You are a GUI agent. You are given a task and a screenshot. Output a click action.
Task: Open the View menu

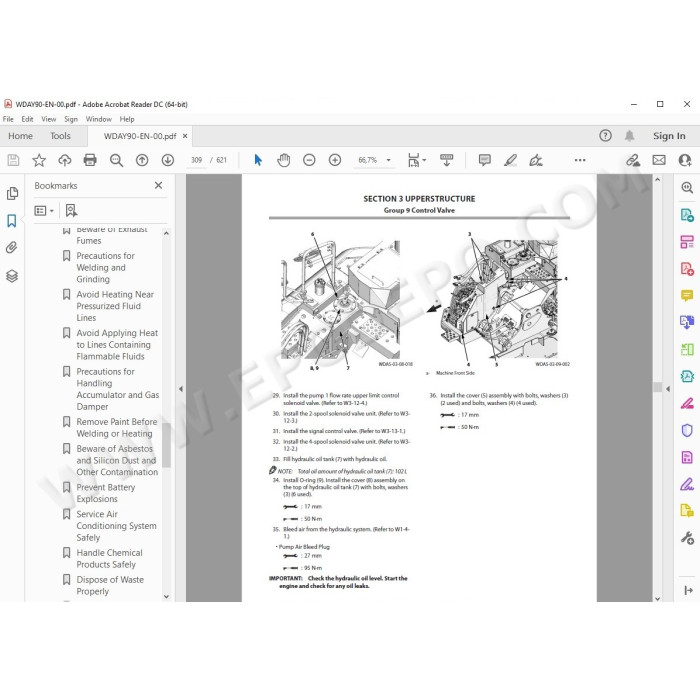click(x=49, y=119)
